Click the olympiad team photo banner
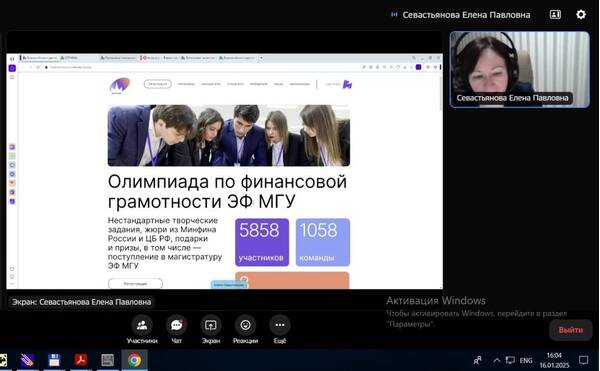 [229, 135]
